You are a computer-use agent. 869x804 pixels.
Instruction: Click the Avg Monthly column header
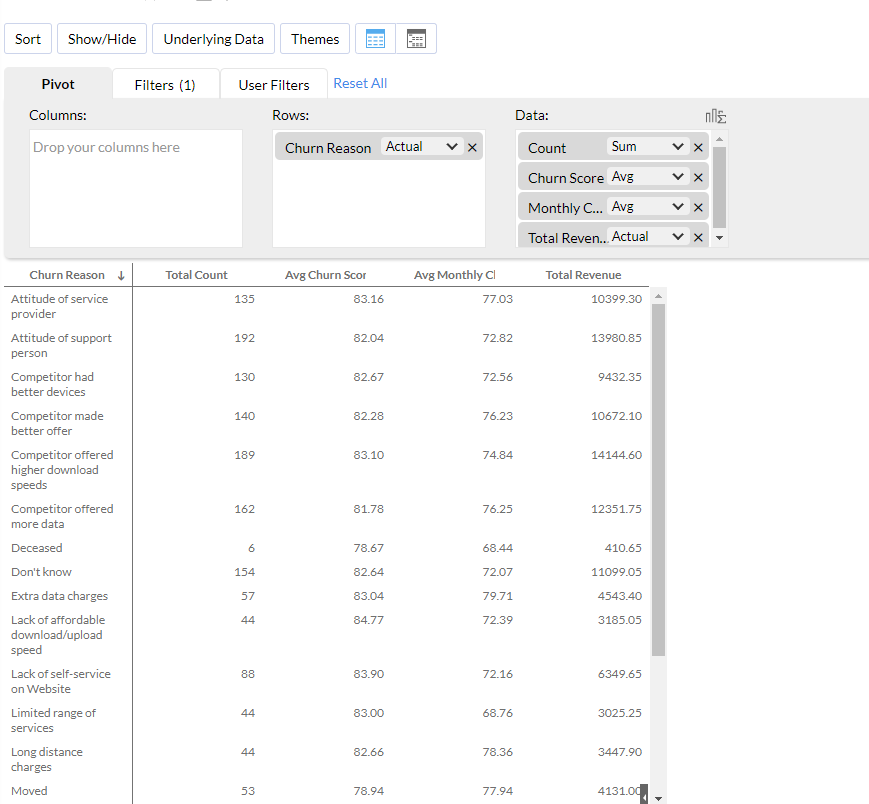point(454,275)
